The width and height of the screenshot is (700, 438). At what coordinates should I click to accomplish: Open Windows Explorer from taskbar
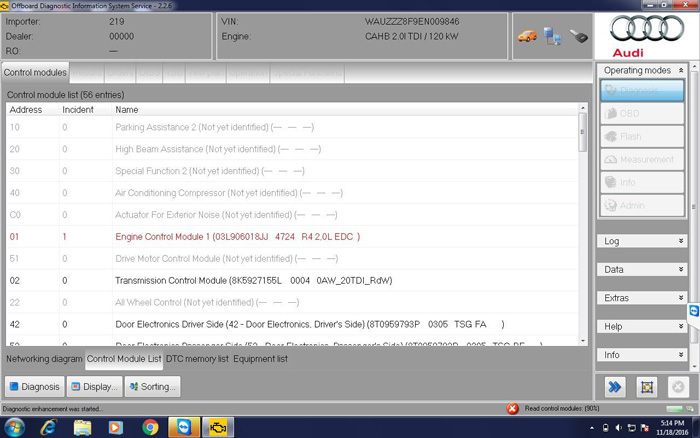[x=82, y=427]
